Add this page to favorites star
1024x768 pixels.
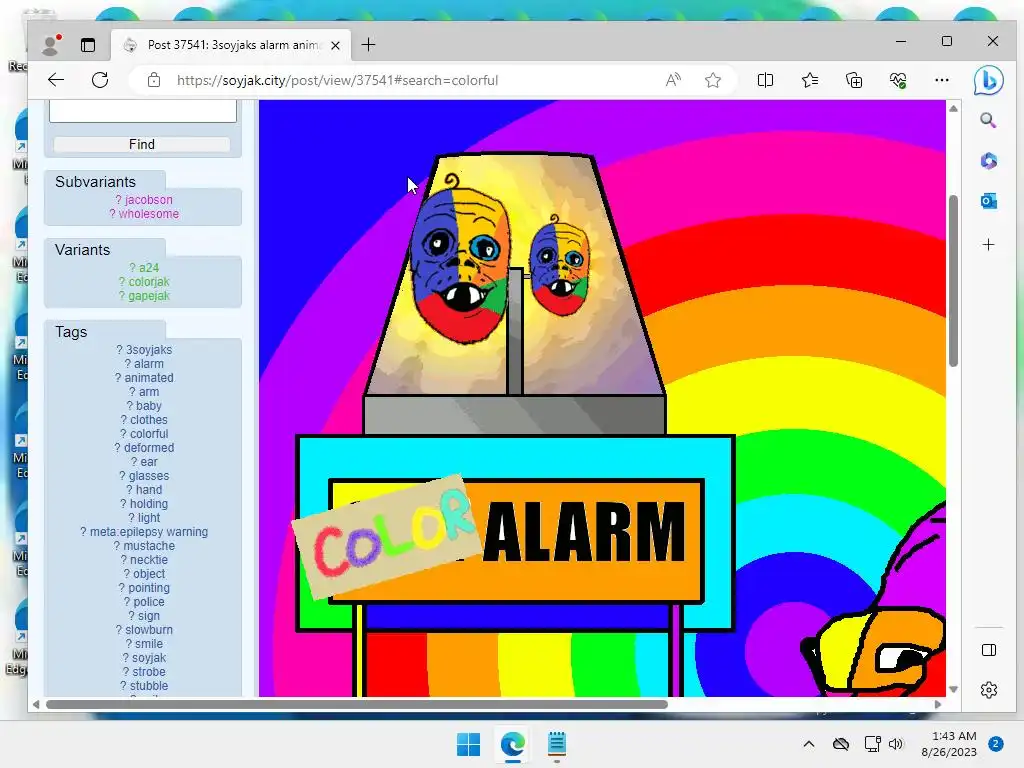click(x=713, y=80)
